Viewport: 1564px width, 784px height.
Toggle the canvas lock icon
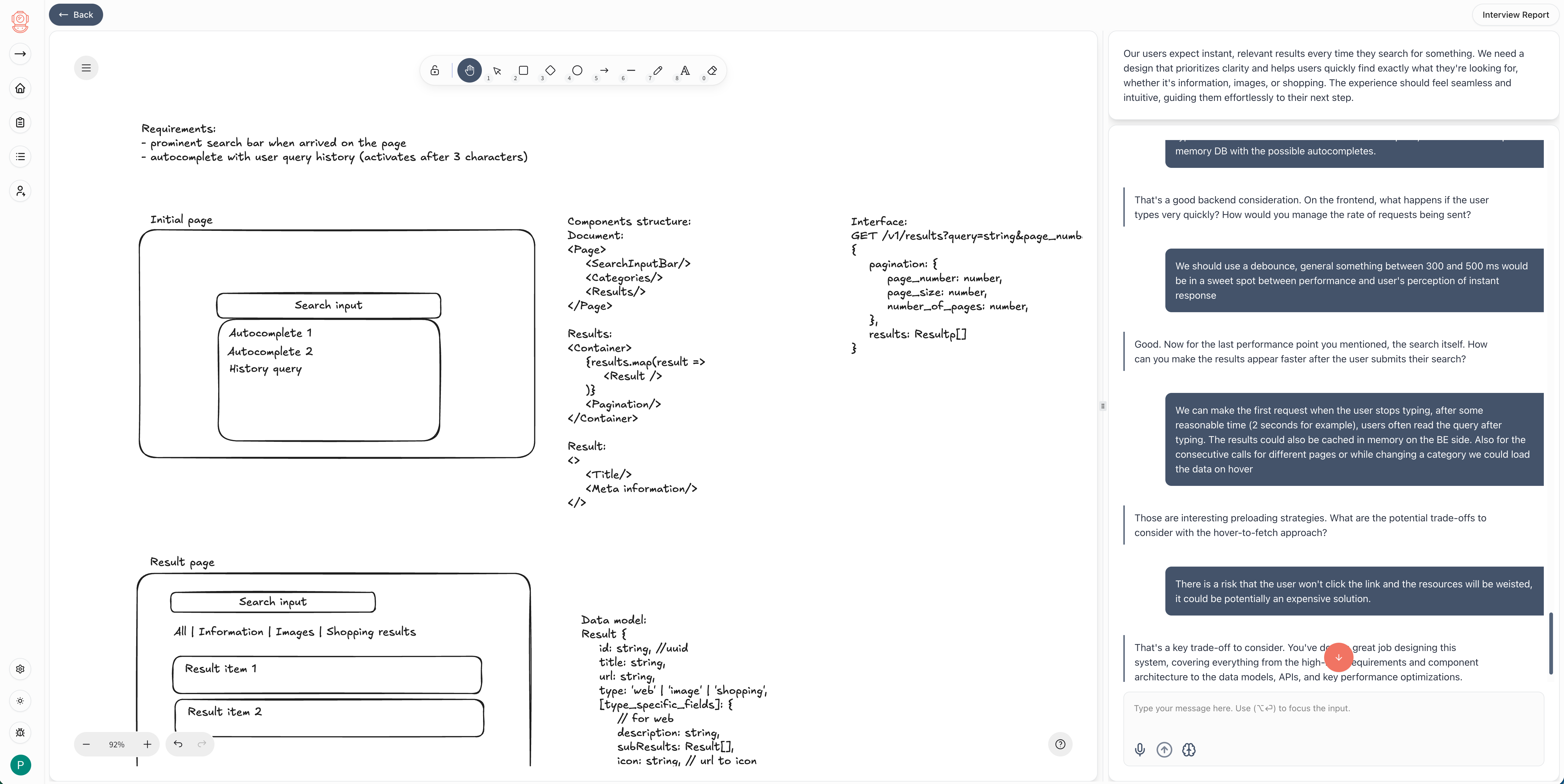click(x=435, y=70)
